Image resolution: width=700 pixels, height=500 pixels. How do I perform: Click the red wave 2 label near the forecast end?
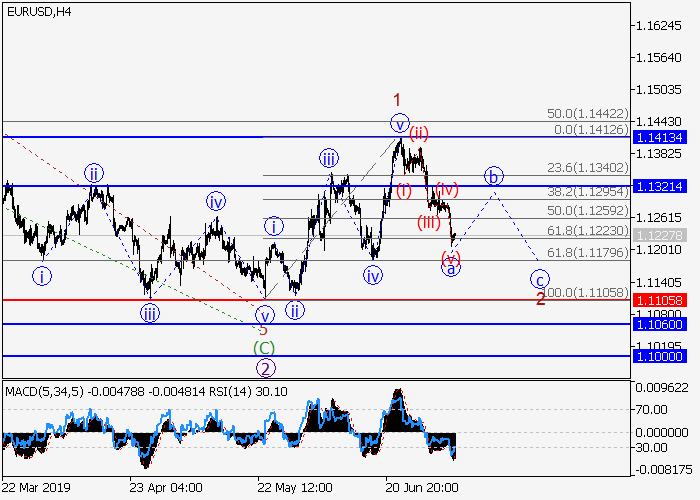point(540,297)
